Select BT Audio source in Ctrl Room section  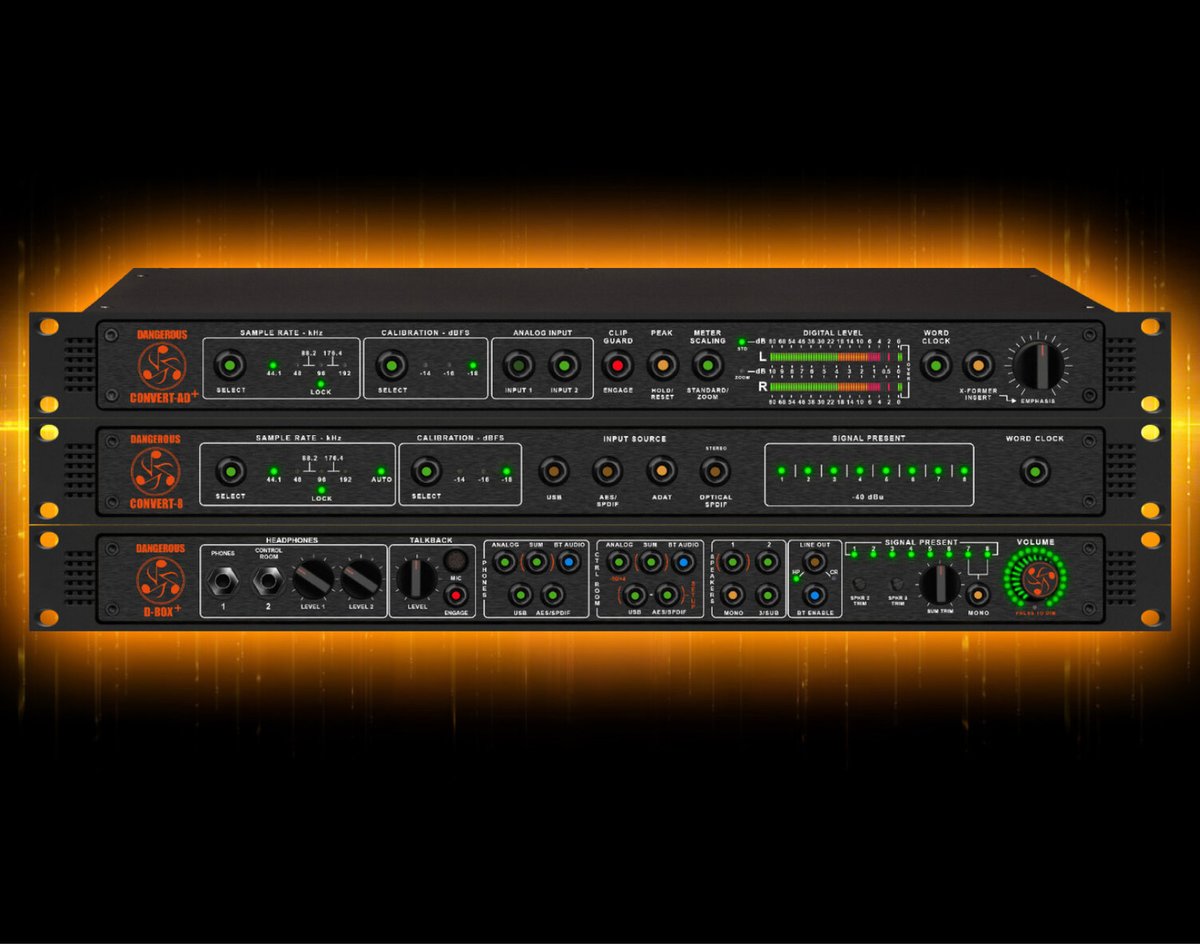pyautogui.click(x=683, y=562)
